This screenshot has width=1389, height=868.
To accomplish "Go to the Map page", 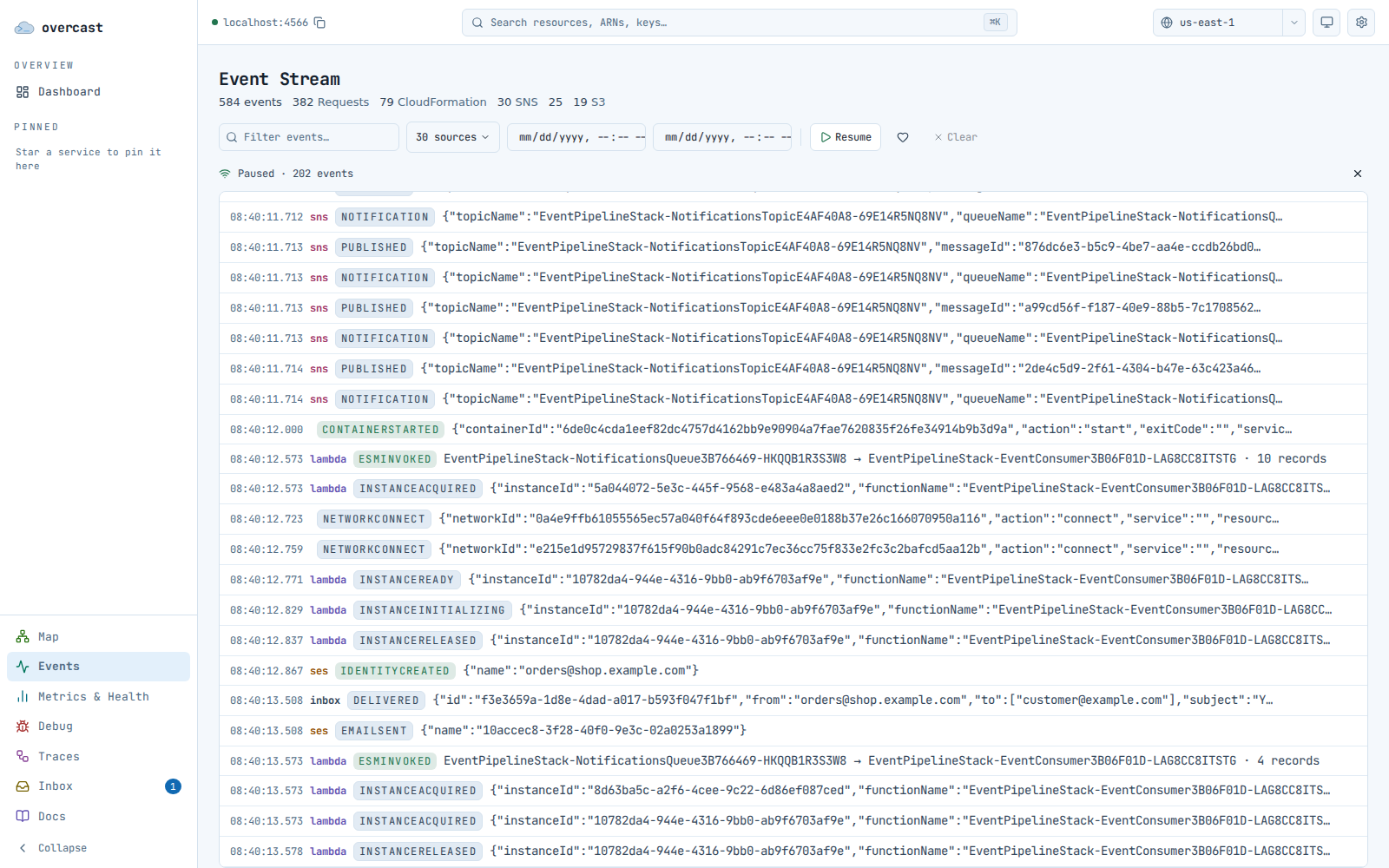I will (x=98, y=637).
